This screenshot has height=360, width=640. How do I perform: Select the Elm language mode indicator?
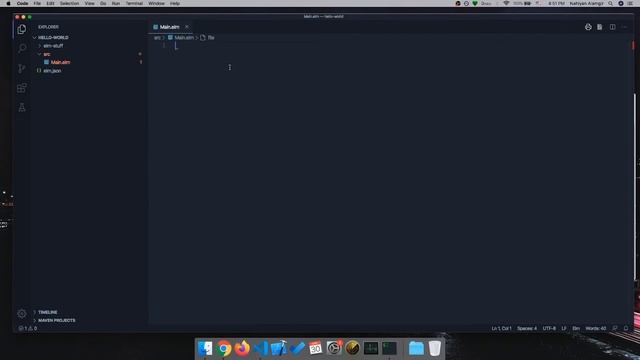[576, 328]
